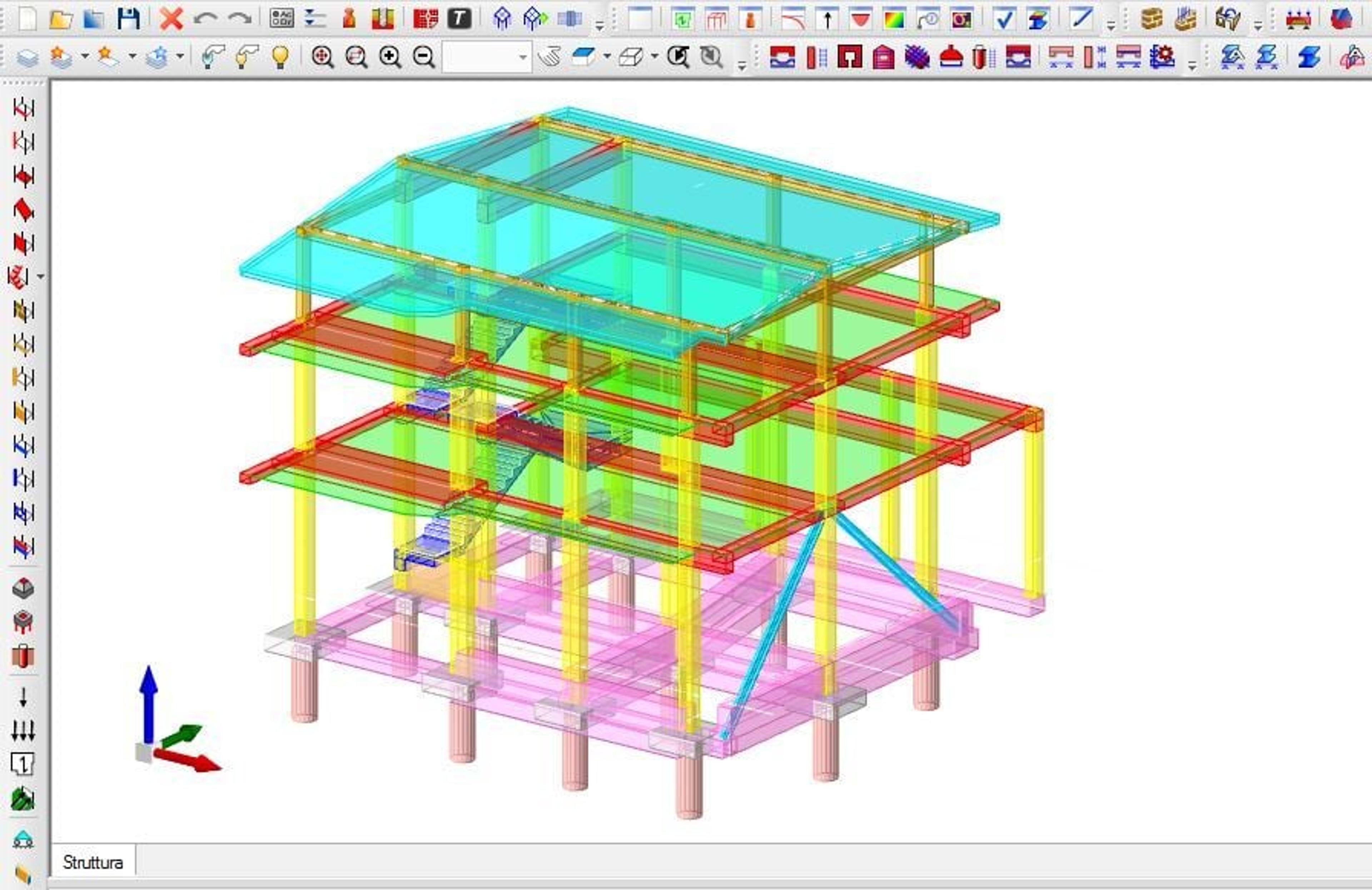1372x890 pixels.
Task: Click the red pile cylinder sidebar icon
Action: (23, 656)
